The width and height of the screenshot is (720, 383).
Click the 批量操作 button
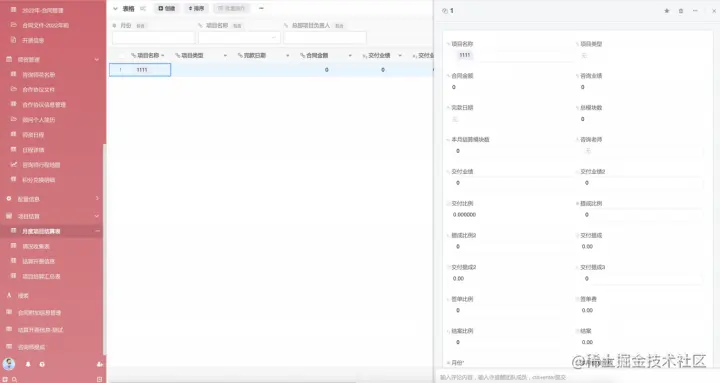click(x=231, y=8)
